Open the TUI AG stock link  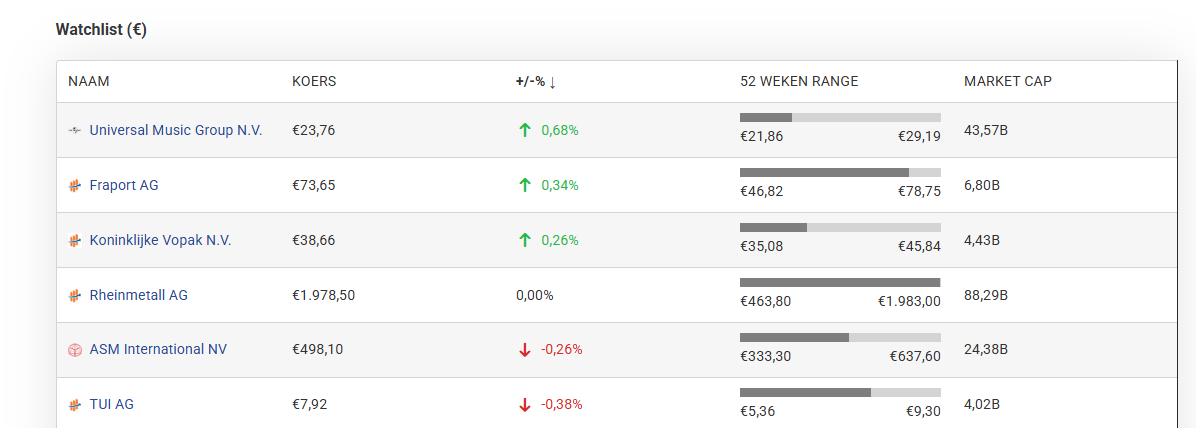pos(111,405)
